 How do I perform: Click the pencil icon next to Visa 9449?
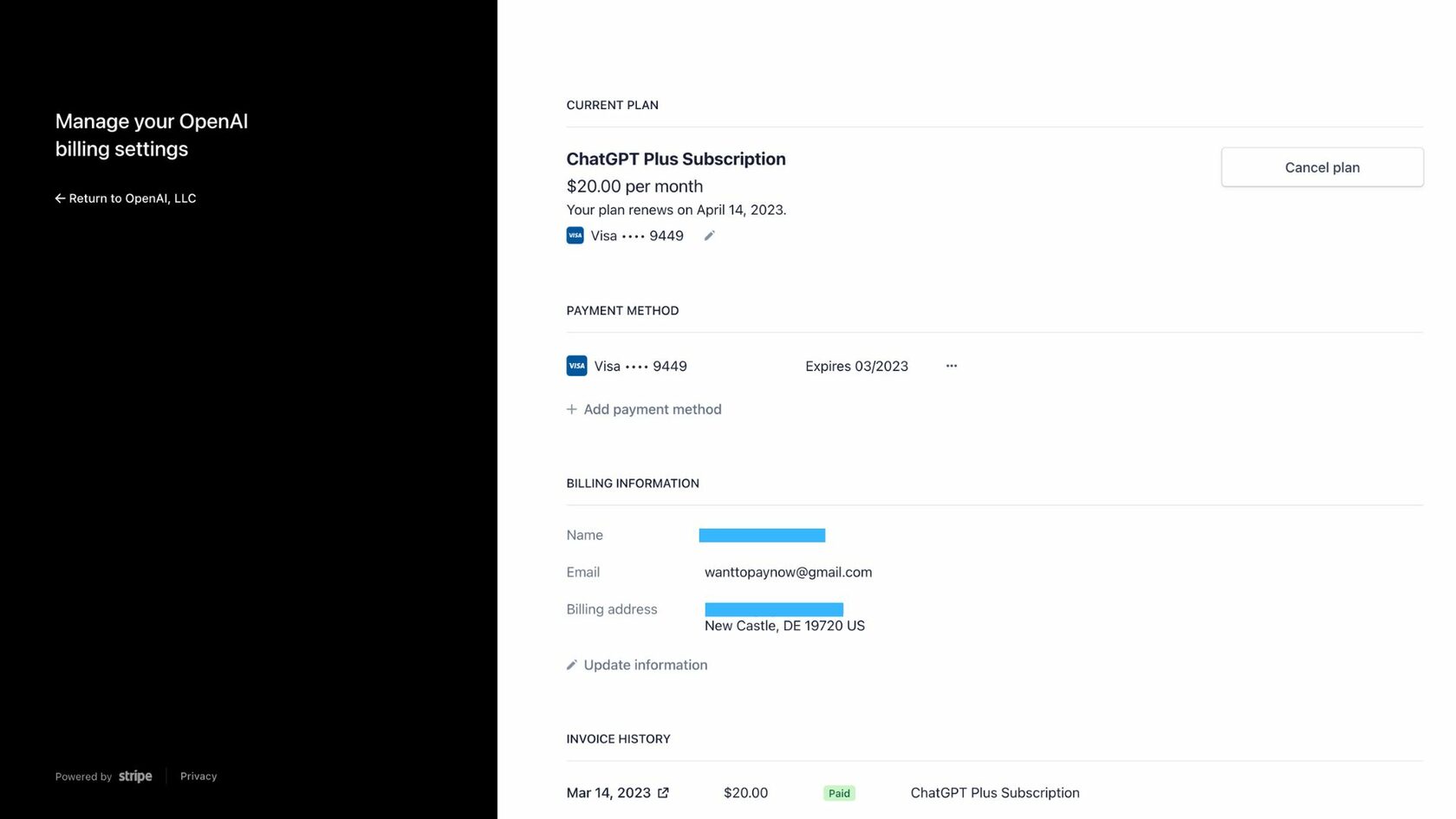pos(709,236)
